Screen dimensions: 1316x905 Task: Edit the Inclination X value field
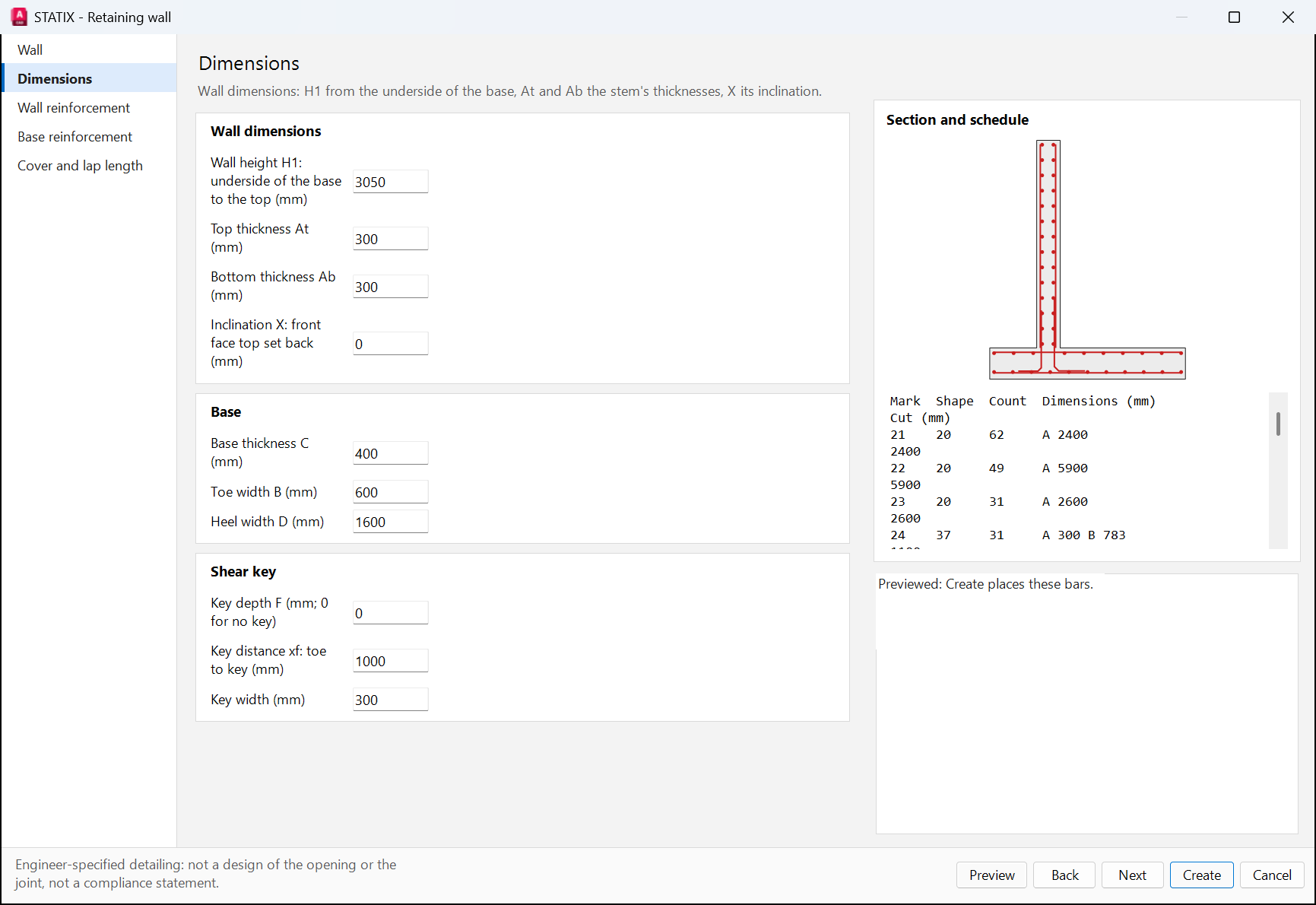tap(391, 344)
